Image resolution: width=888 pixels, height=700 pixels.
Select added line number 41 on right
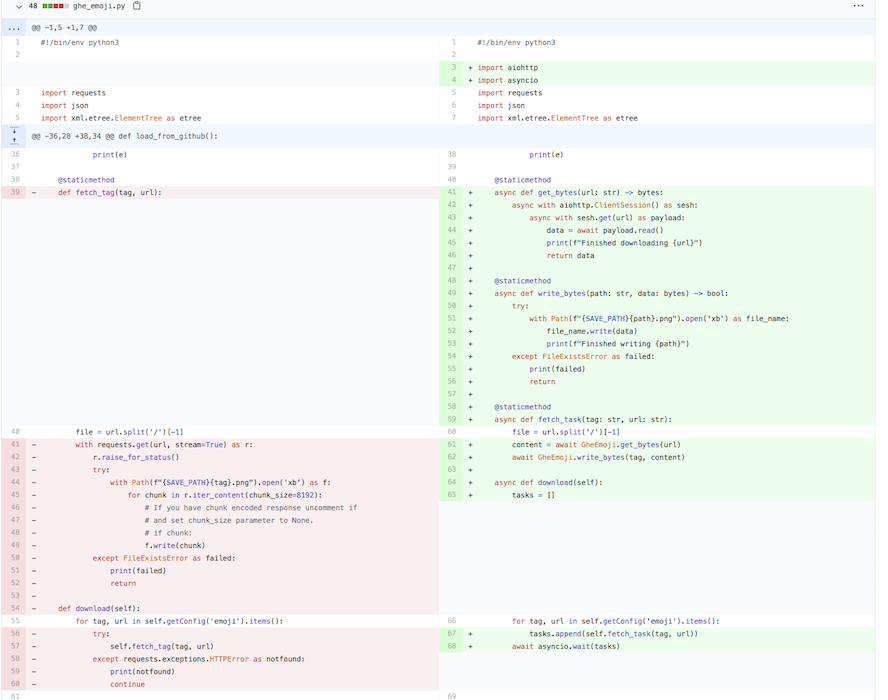451,193
